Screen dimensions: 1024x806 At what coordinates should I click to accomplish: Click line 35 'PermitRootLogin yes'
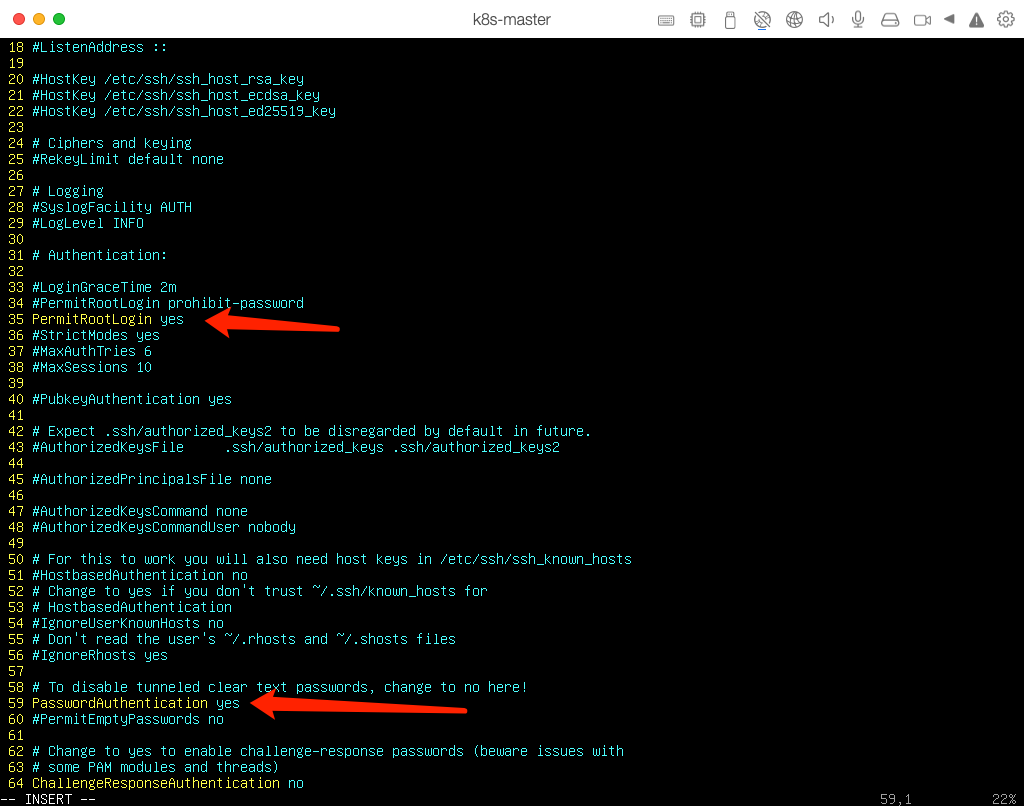point(108,319)
